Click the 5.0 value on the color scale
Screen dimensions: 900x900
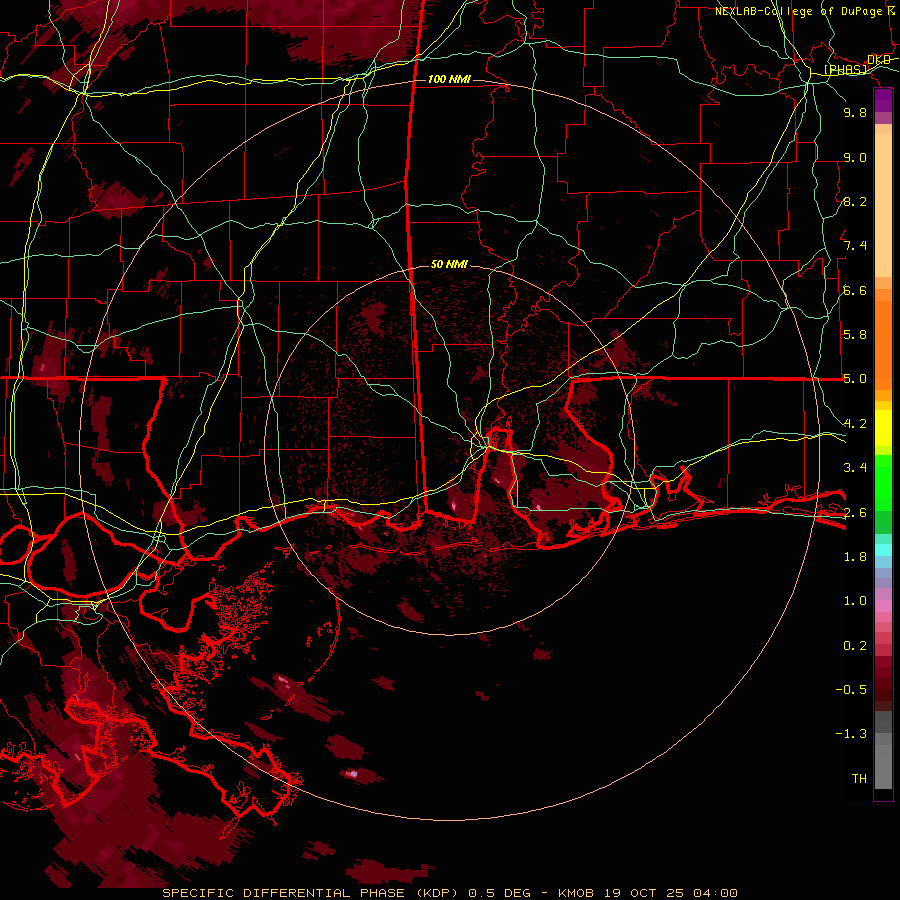click(x=855, y=379)
